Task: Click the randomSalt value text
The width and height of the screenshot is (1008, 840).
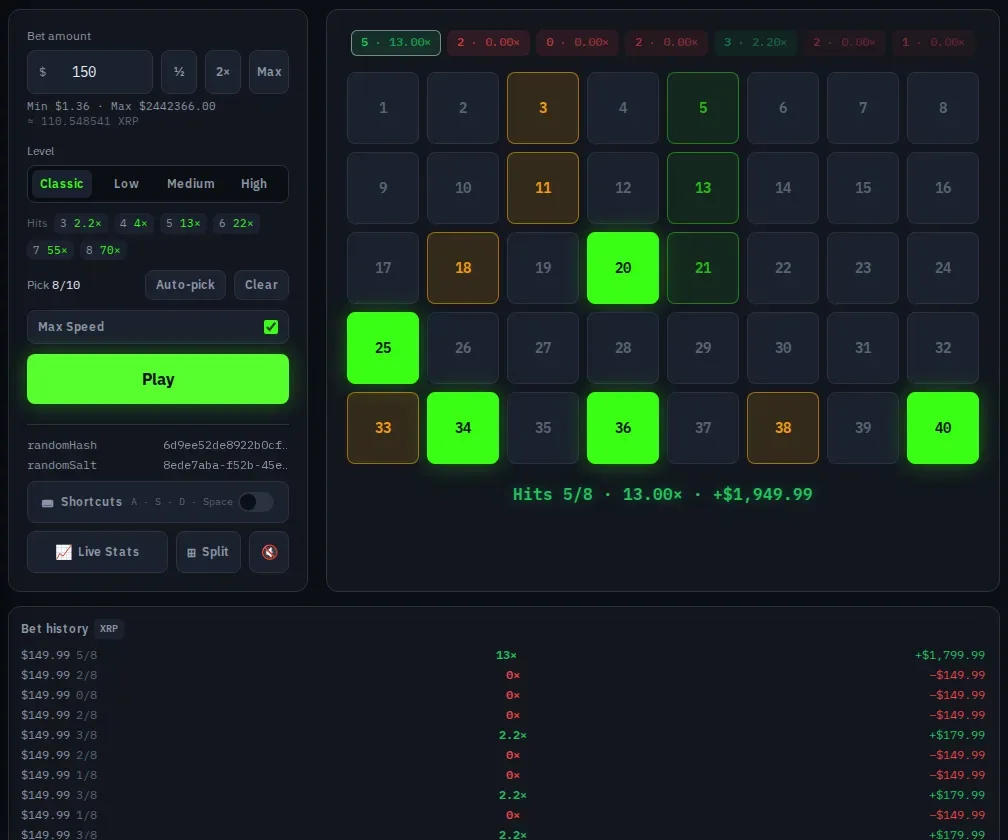Action: 225,465
